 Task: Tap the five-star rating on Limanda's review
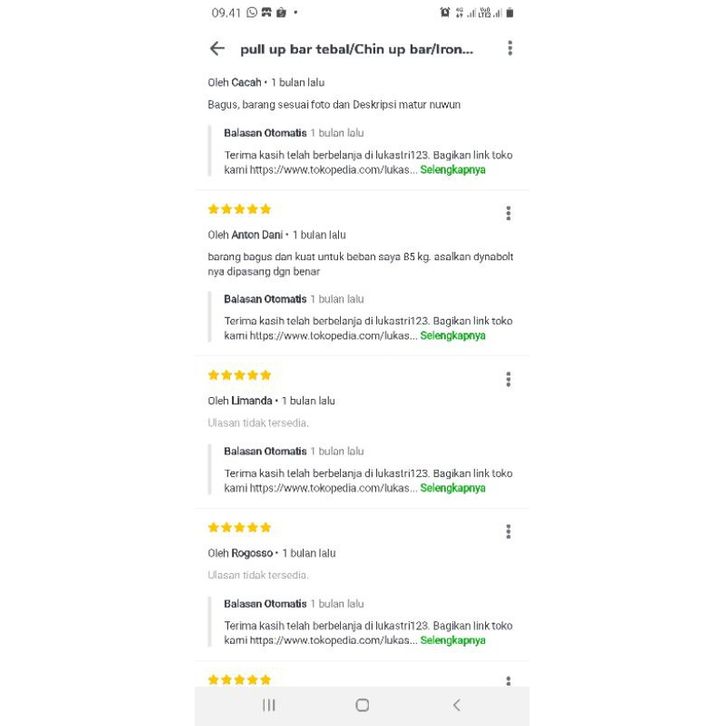239,375
